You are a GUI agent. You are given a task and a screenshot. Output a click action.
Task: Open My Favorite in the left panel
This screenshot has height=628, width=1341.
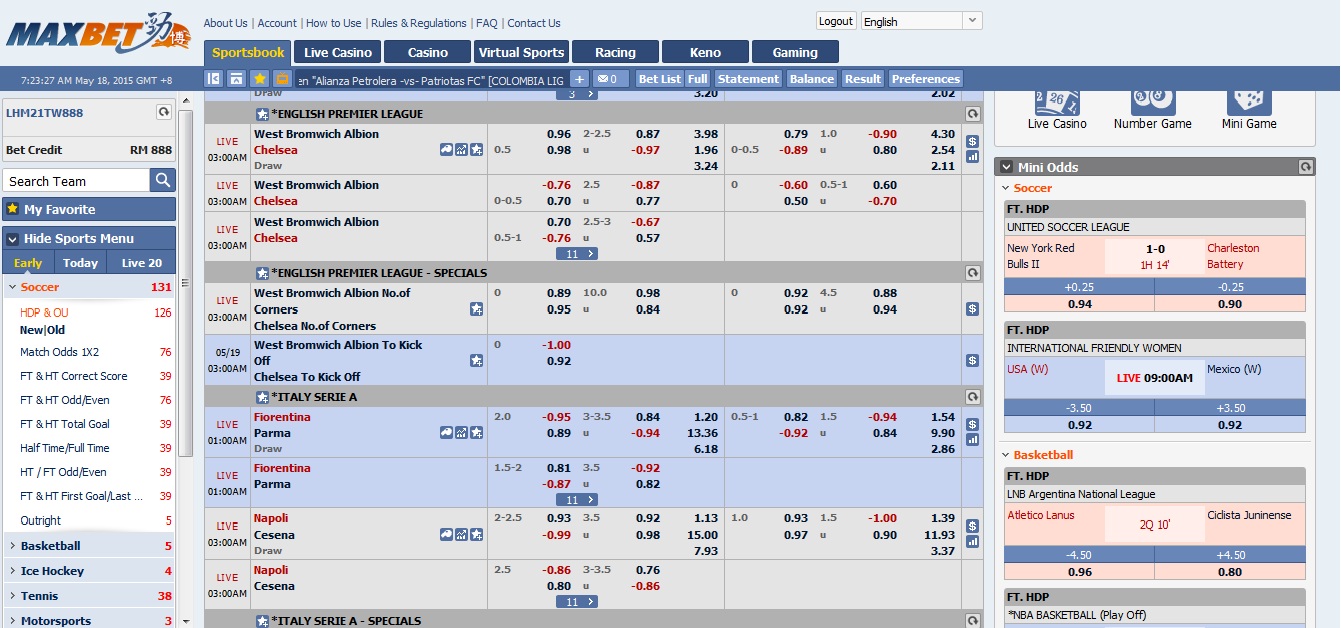coord(89,209)
